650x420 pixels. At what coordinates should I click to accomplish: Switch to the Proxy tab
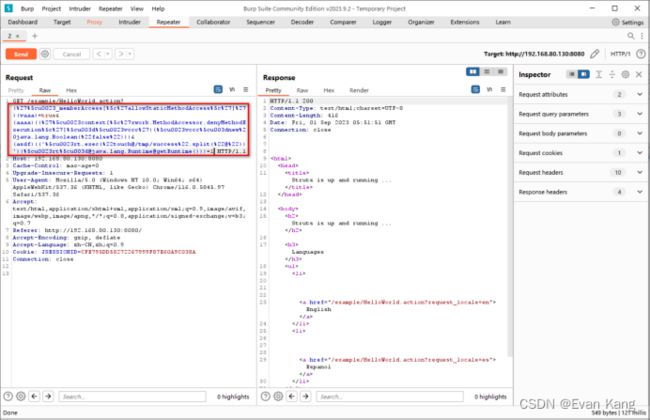coord(95,22)
